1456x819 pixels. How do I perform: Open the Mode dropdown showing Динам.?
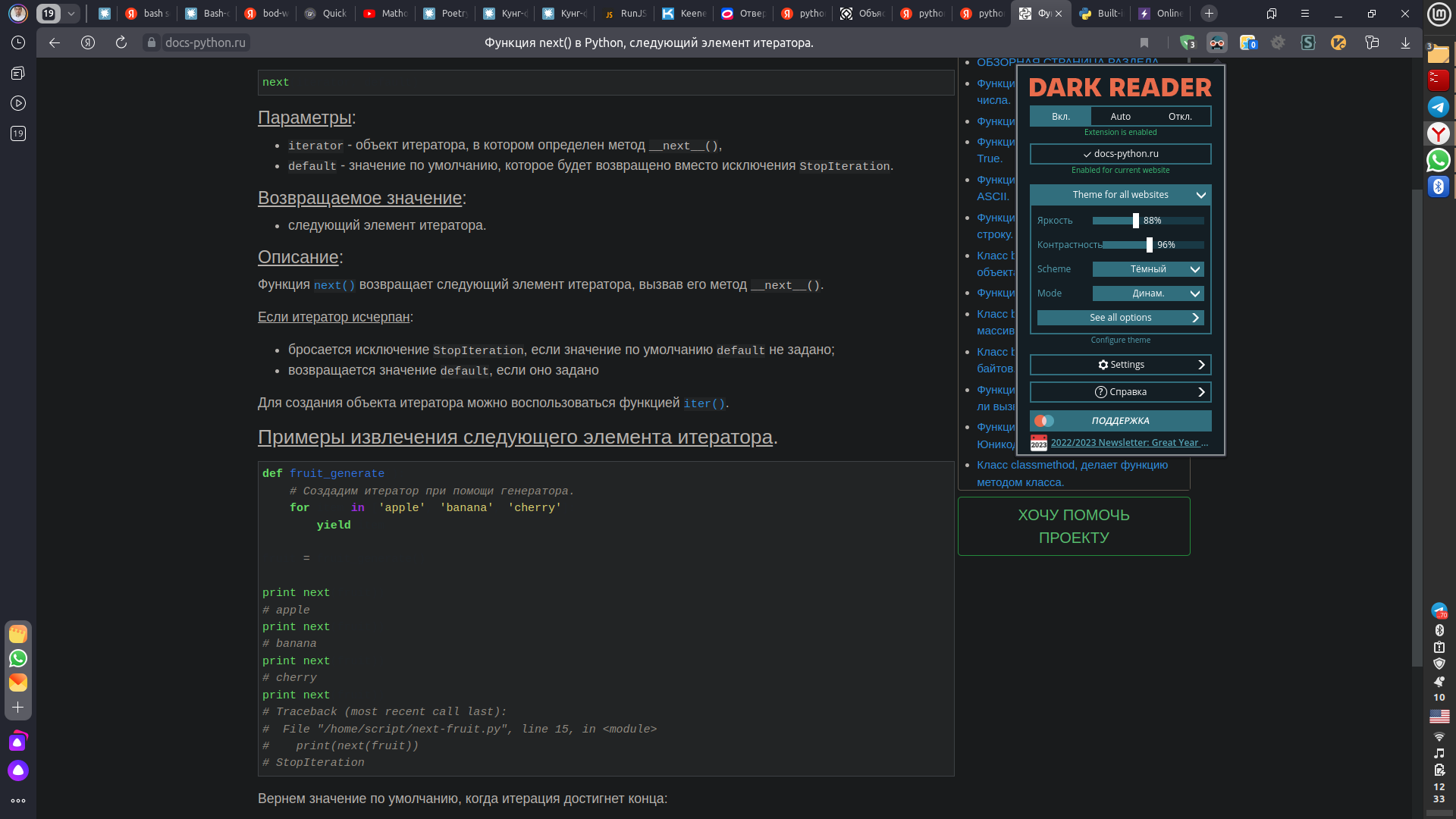click(x=1148, y=293)
